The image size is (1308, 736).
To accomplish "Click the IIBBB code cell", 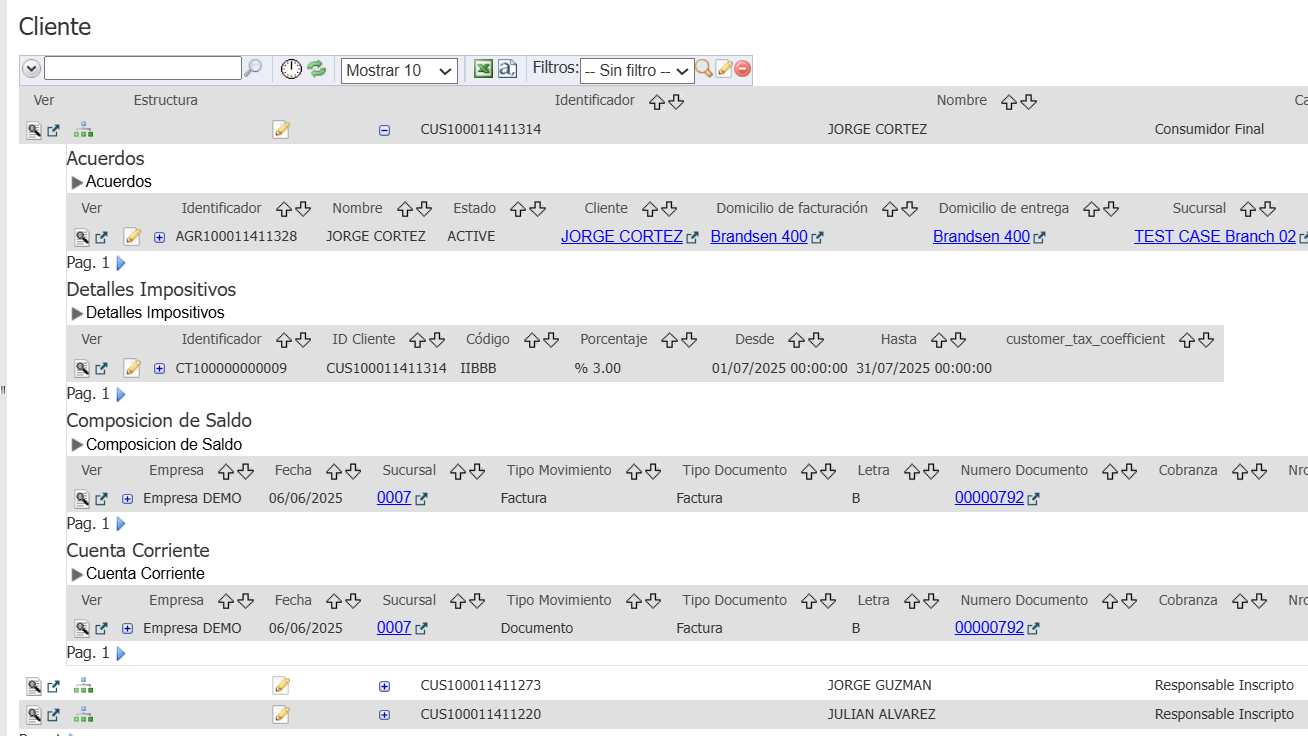I will pyautogui.click(x=478, y=368).
